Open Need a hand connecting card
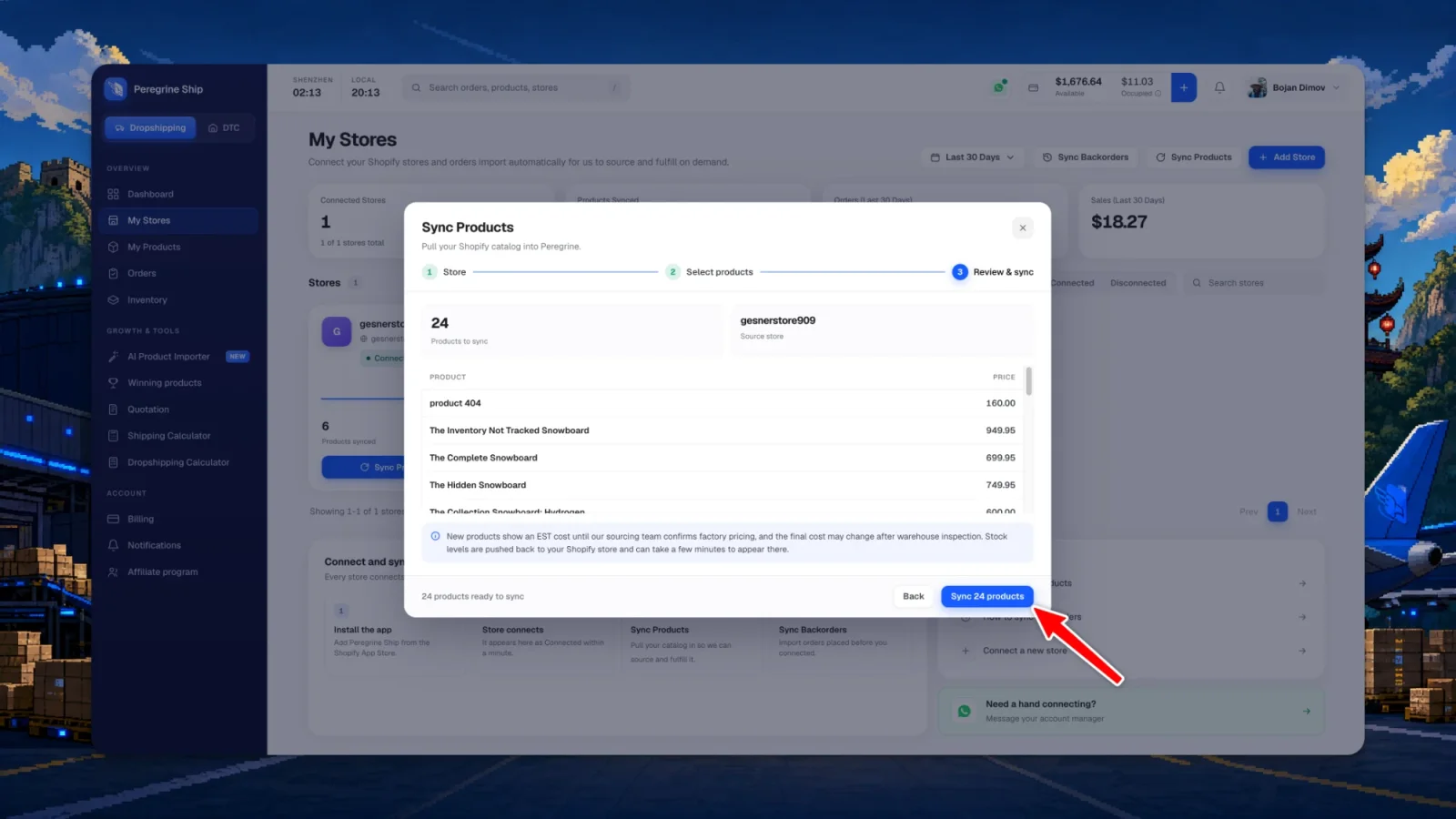 click(1131, 711)
